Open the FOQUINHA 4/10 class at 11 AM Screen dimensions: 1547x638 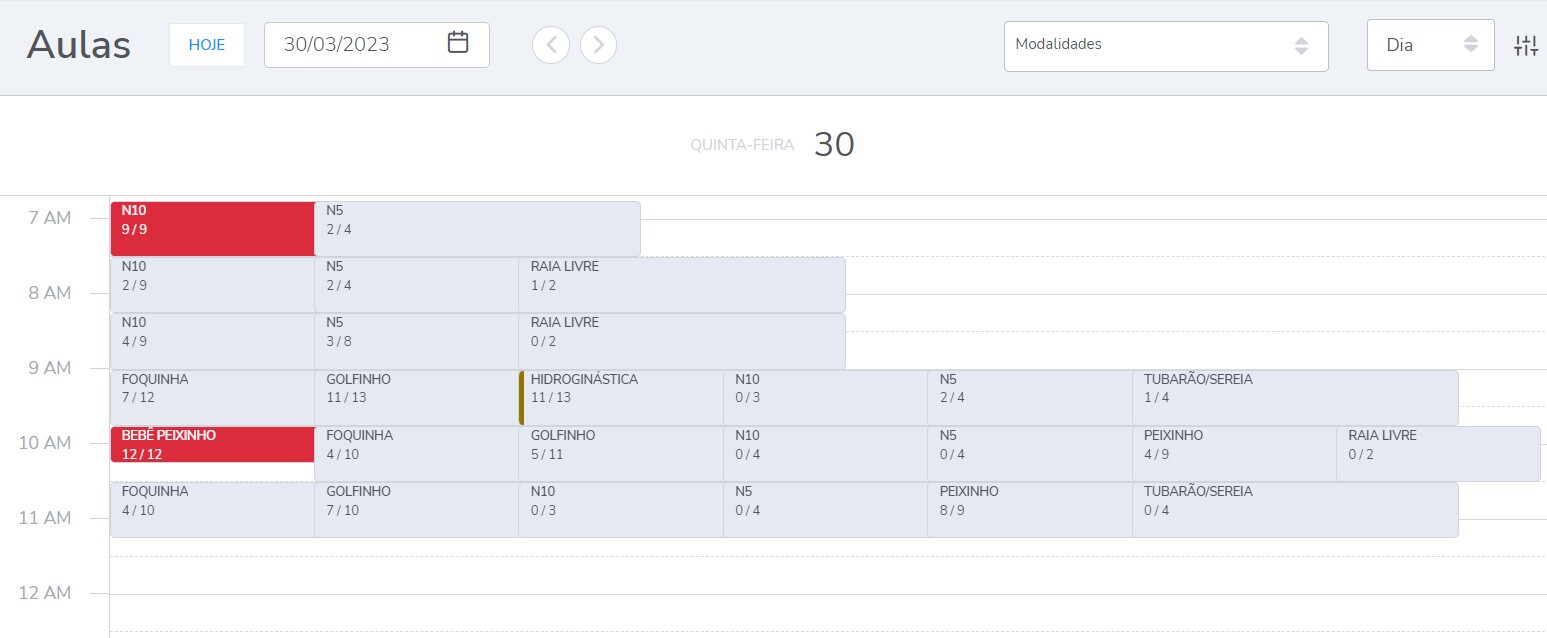[x=212, y=510]
